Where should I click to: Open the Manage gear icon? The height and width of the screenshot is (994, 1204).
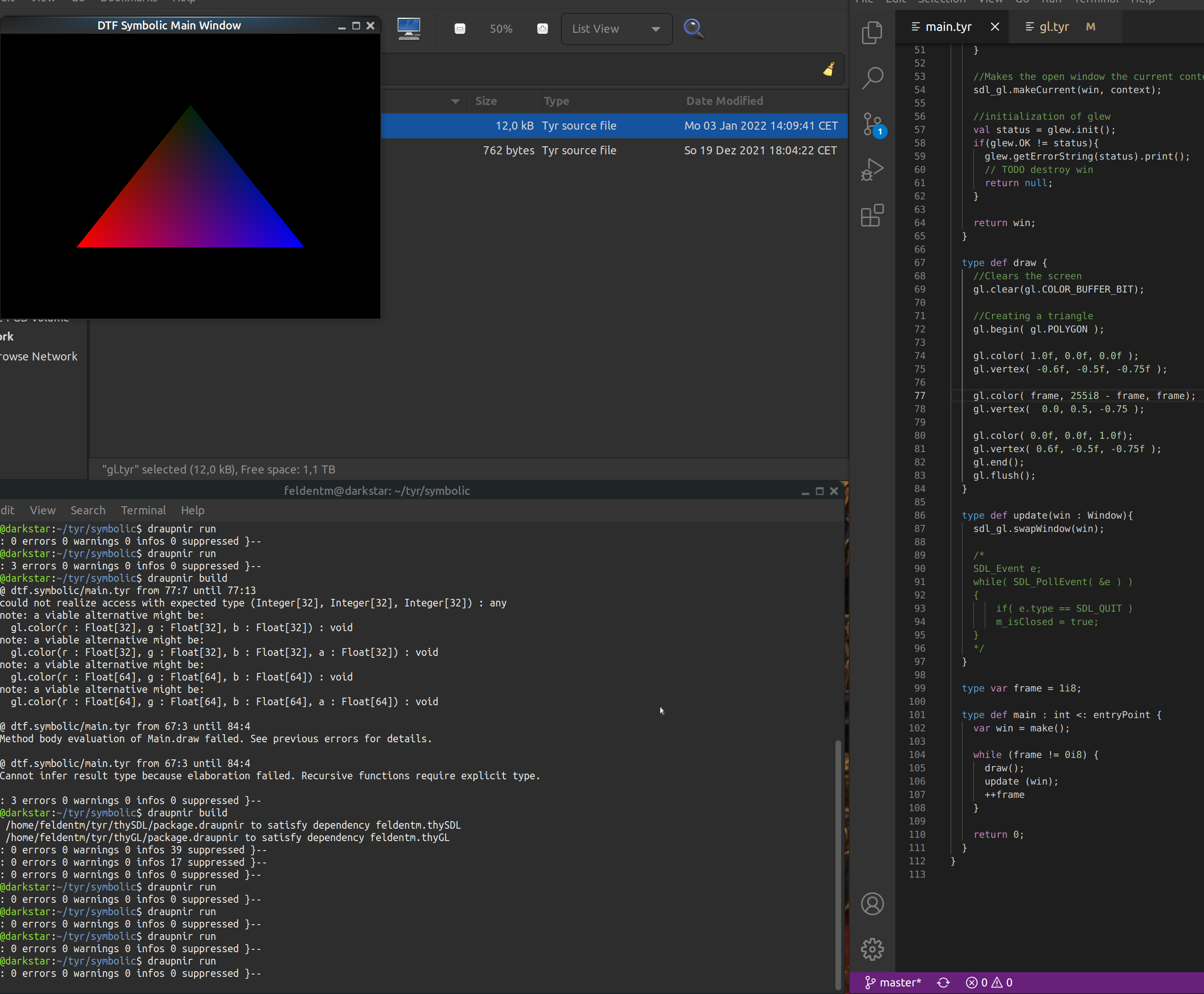(x=872, y=949)
